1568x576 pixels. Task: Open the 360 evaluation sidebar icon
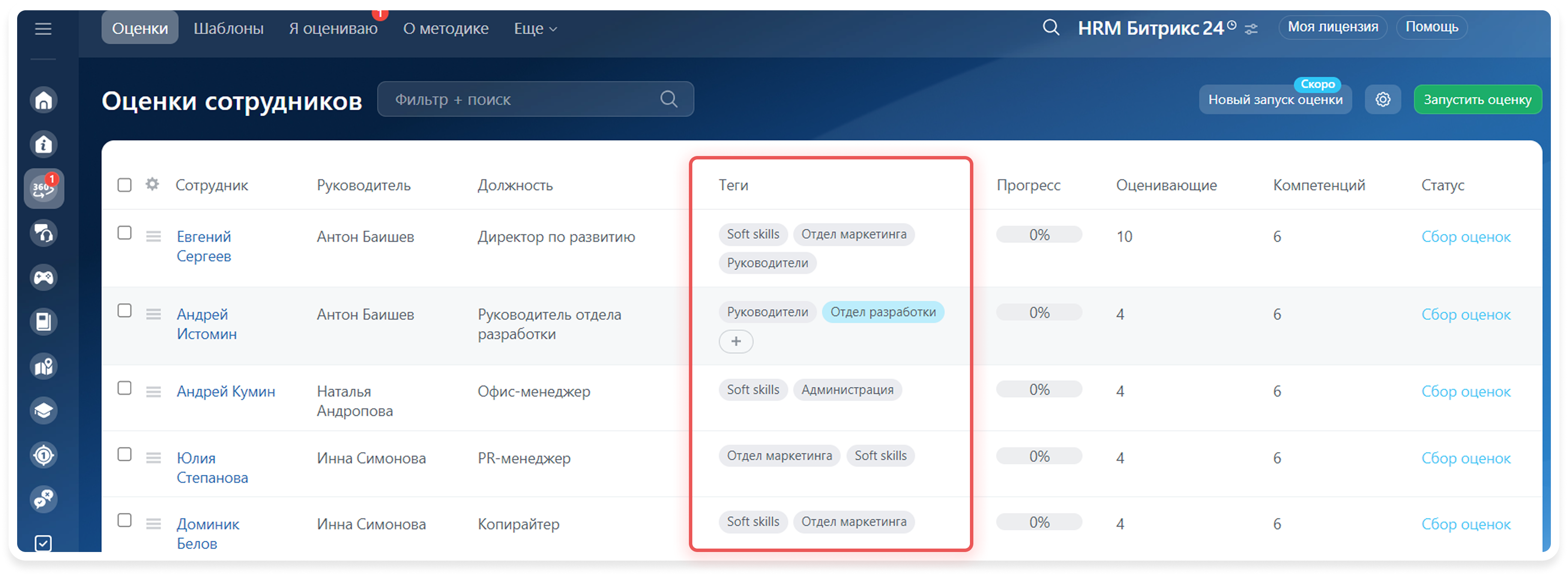44,188
